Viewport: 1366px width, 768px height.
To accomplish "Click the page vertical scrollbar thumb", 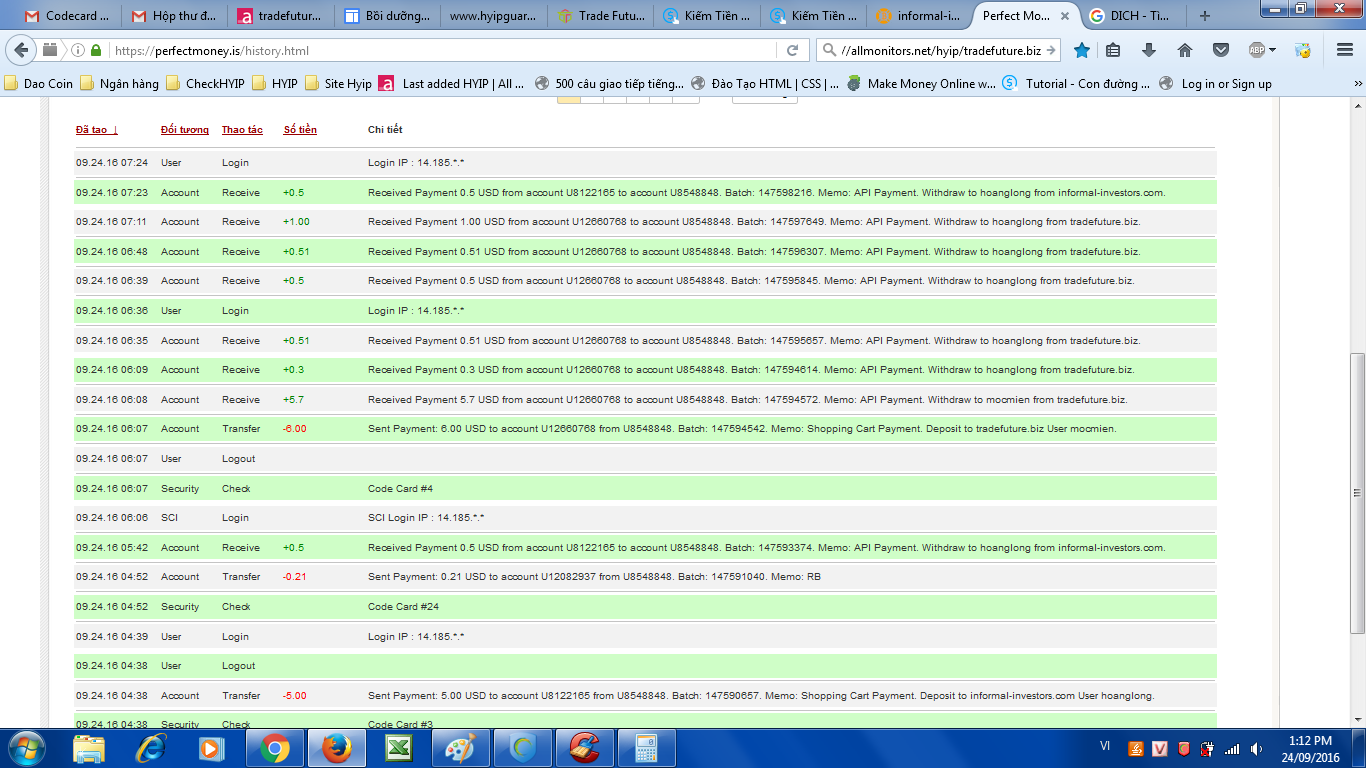I will [1357, 492].
